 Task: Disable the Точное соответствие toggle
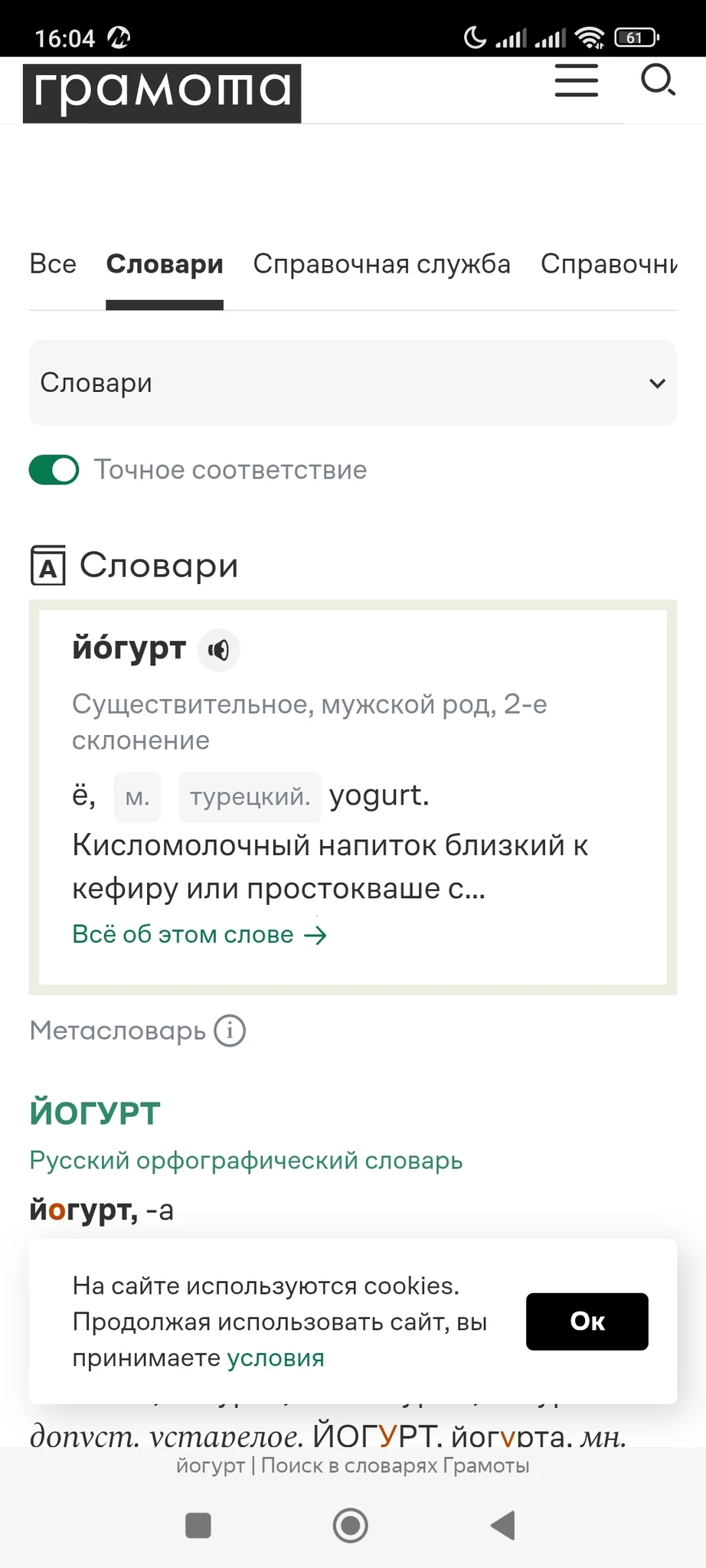pos(54,470)
